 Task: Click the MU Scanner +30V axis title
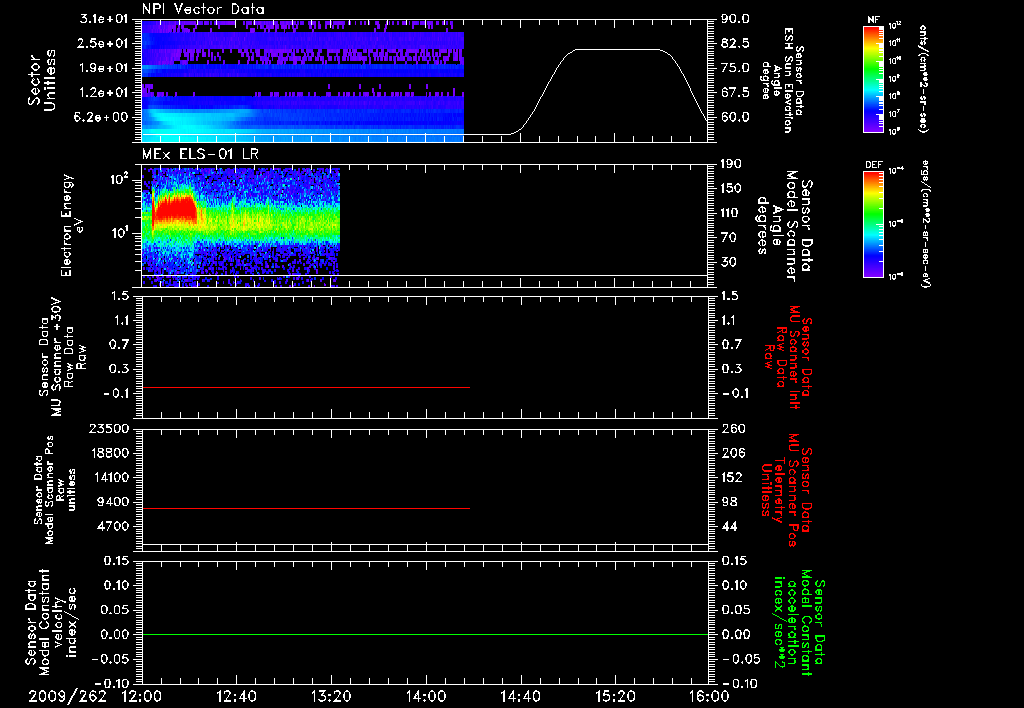[62, 357]
